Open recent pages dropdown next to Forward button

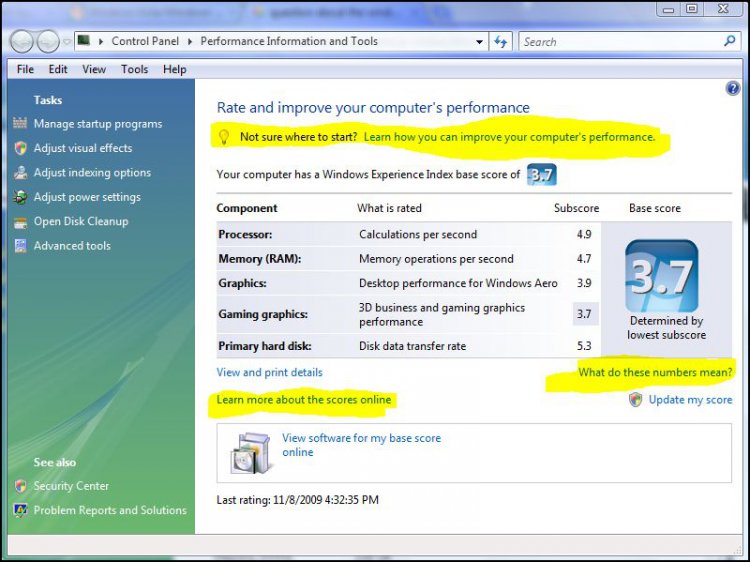[x=67, y=42]
